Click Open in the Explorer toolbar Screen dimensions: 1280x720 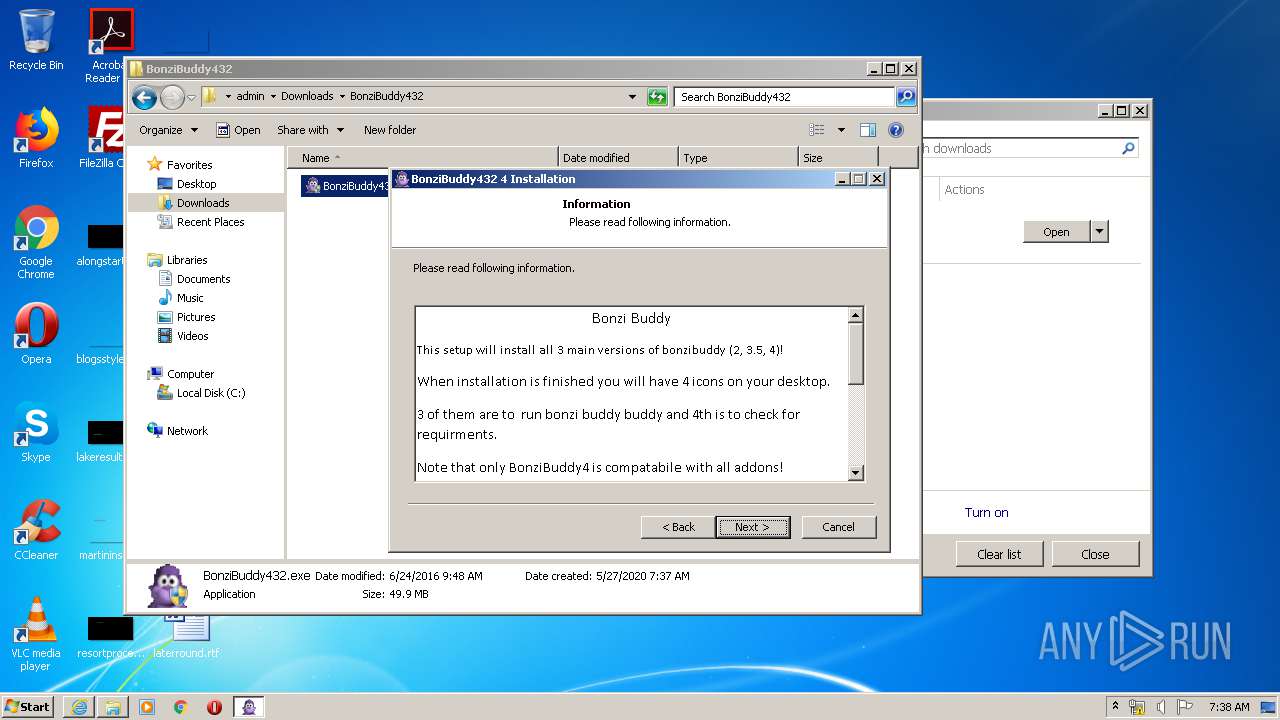point(238,130)
